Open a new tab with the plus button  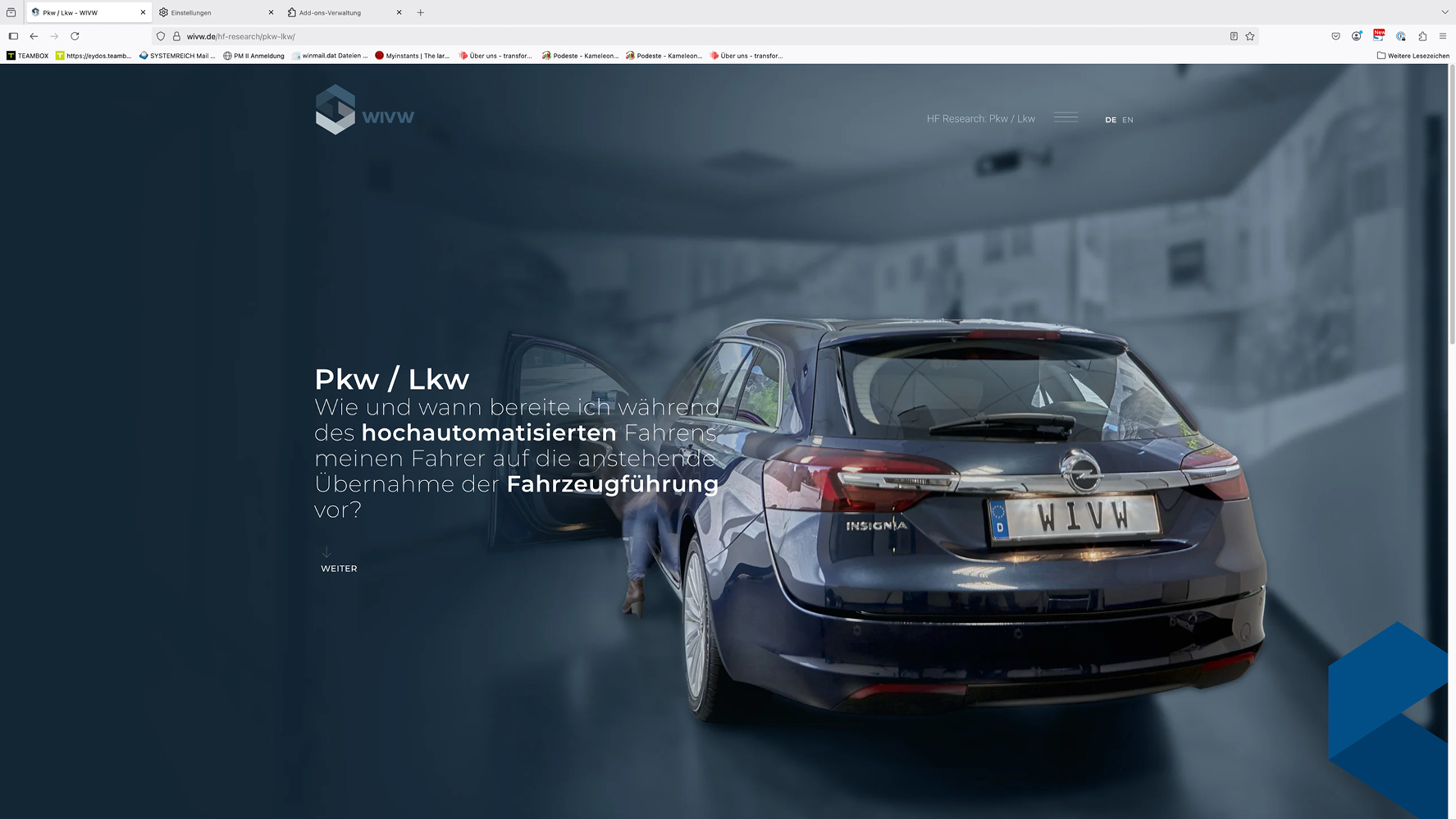click(x=421, y=12)
